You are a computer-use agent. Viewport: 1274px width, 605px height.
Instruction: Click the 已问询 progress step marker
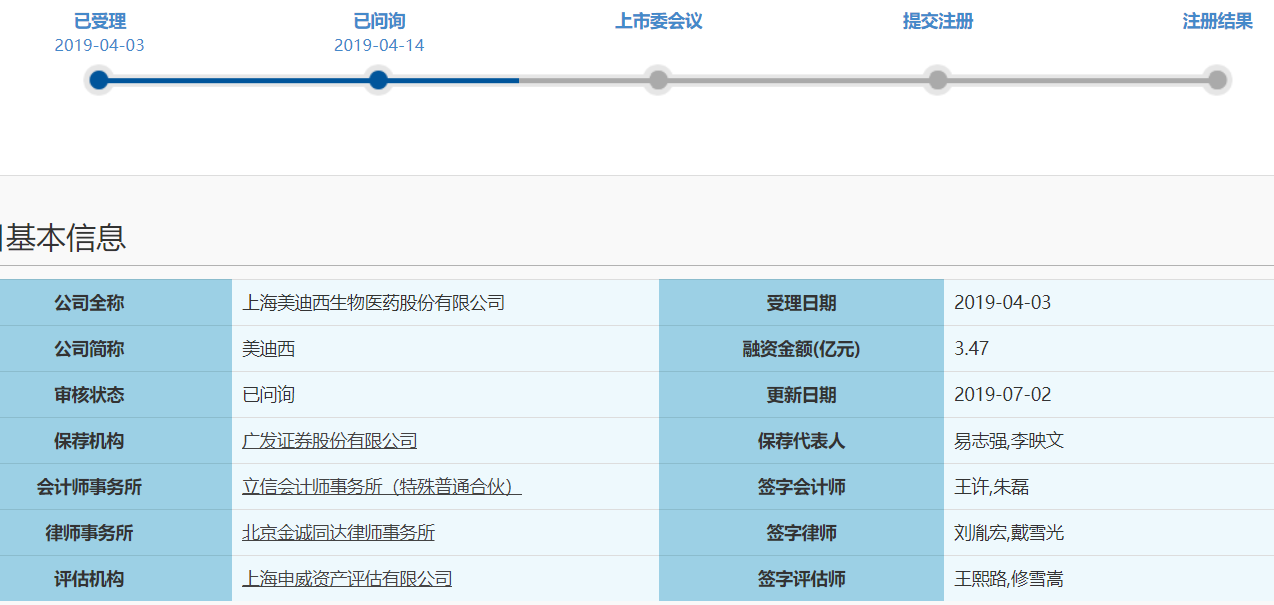[x=378, y=80]
